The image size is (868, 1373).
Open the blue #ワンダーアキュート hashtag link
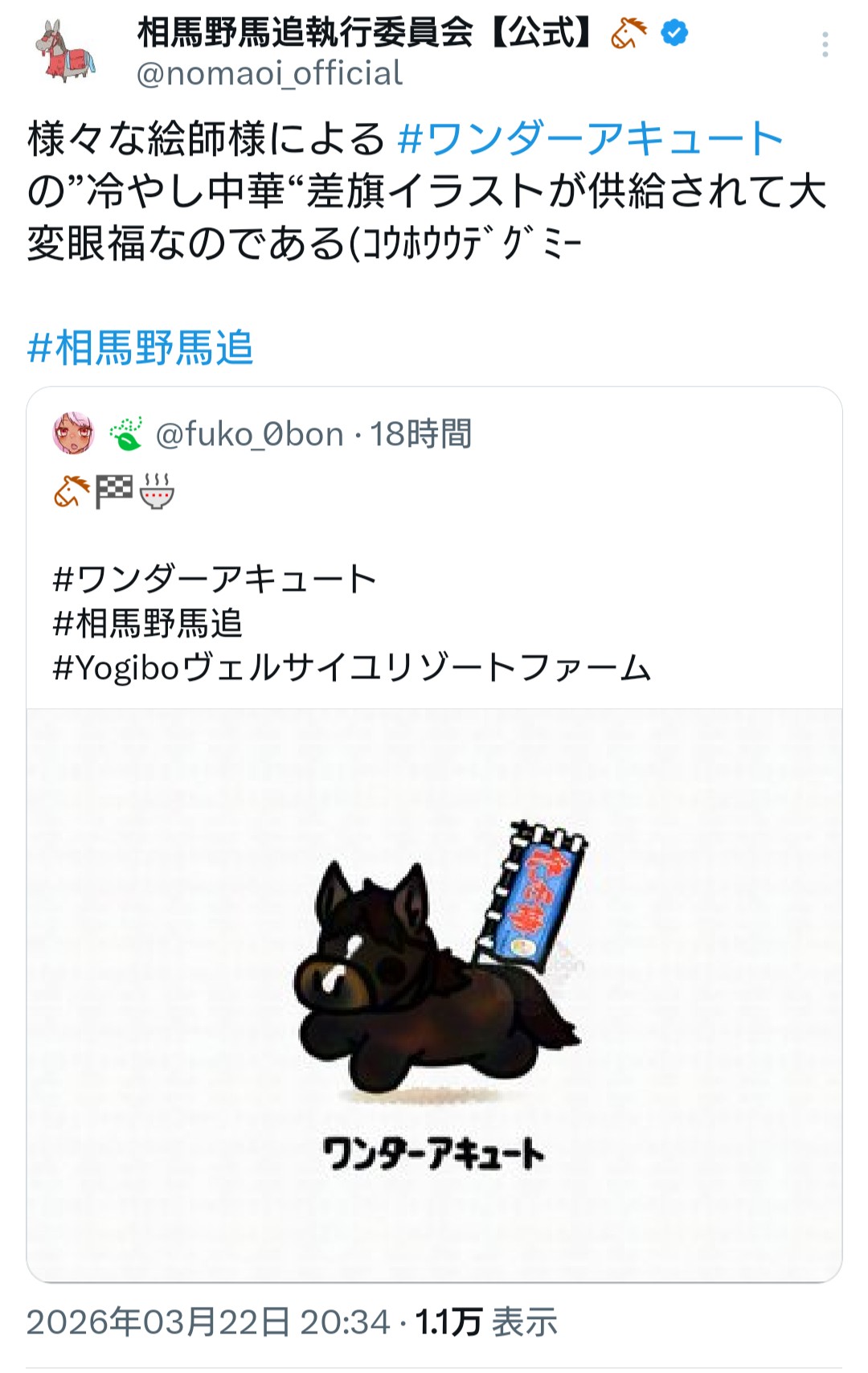590,138
